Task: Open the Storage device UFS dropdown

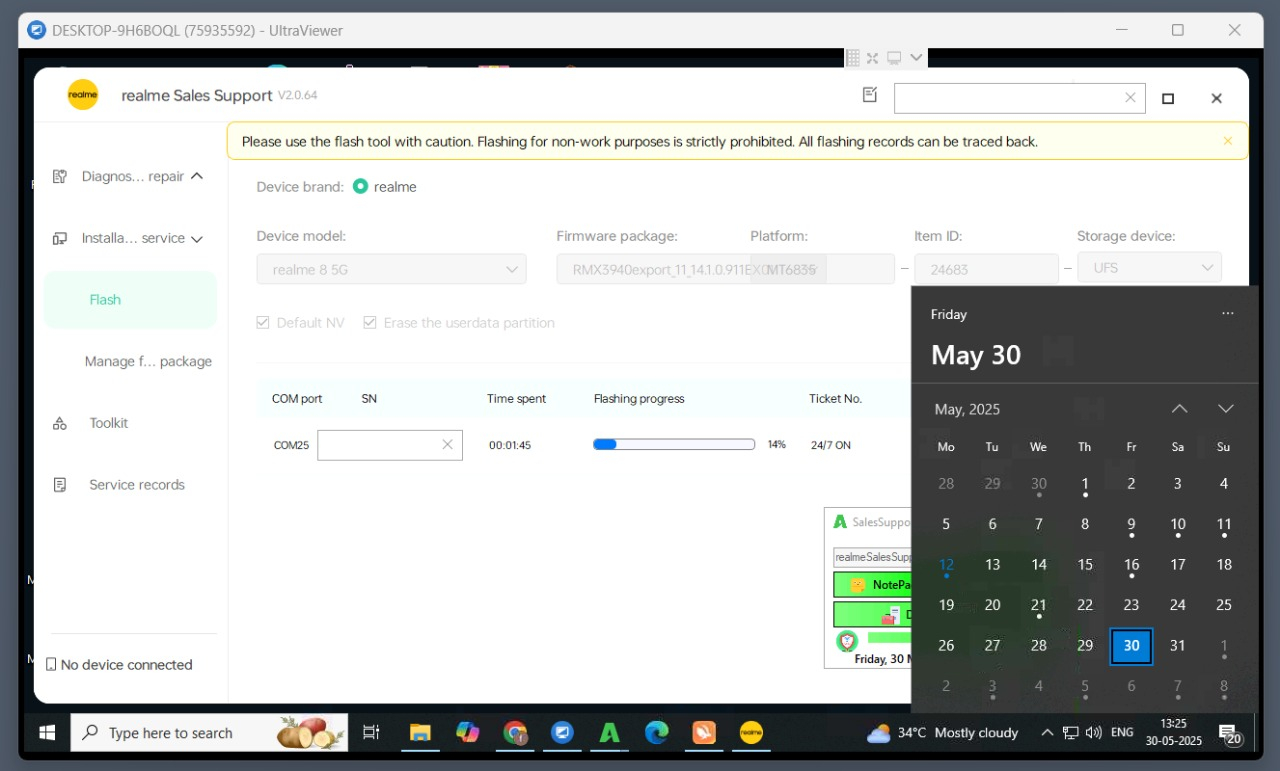Action: 1149,268
